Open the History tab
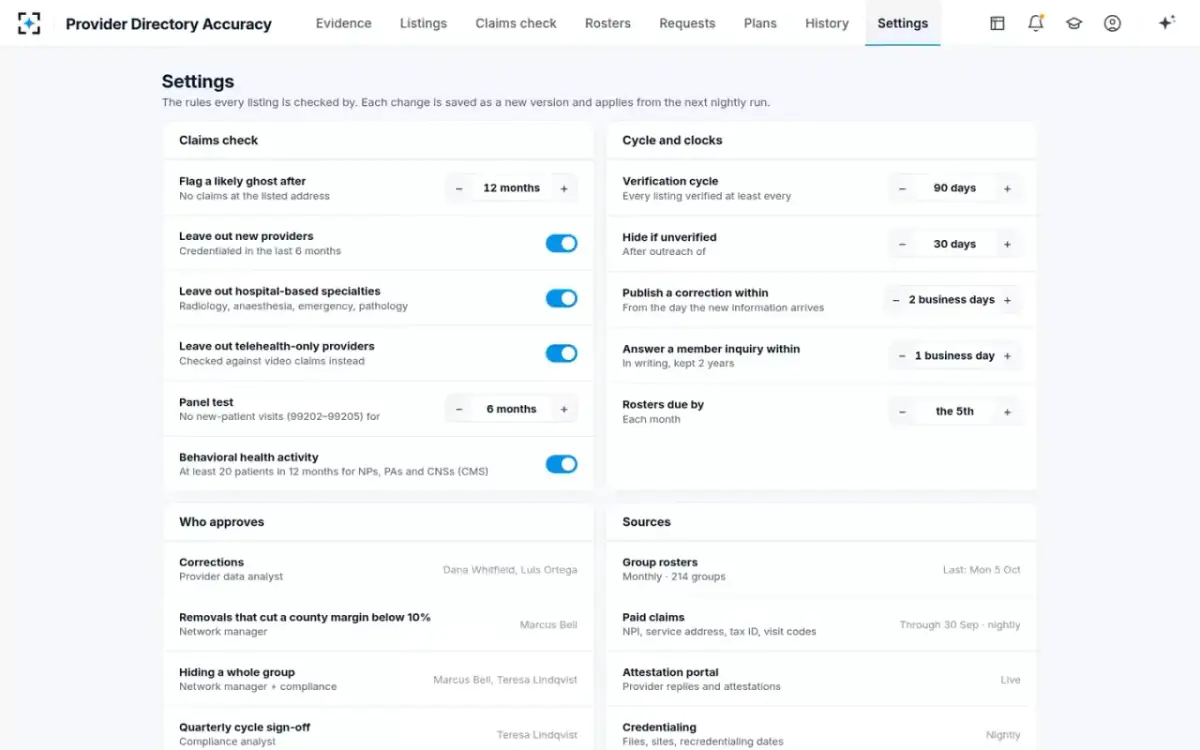Image resolution: width=1200 pixels, height=750 pixels. [x=827, y=23]
